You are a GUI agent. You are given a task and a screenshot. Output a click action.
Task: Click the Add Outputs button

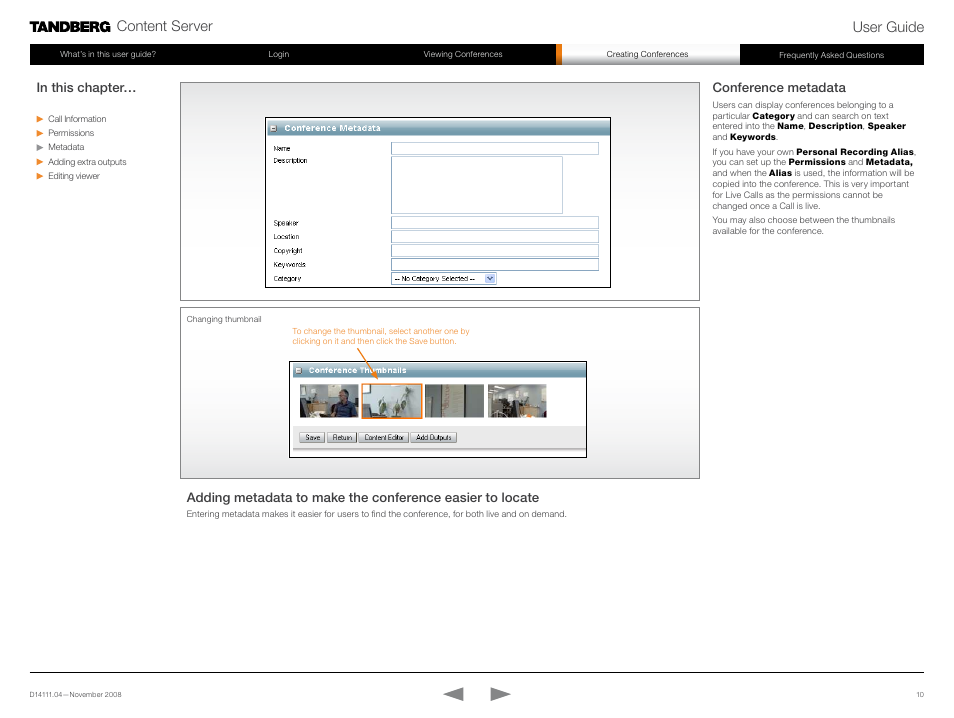434,437
